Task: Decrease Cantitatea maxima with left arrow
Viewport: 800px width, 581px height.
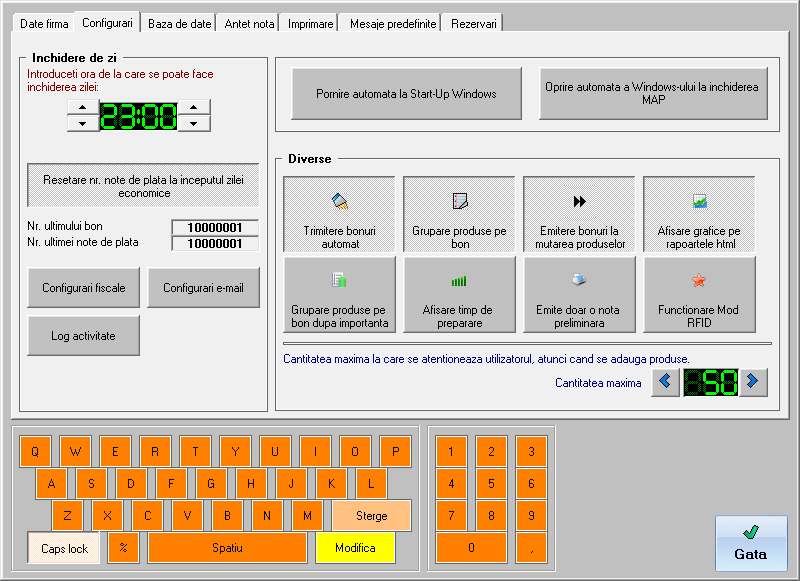Action: pos(665,381)
